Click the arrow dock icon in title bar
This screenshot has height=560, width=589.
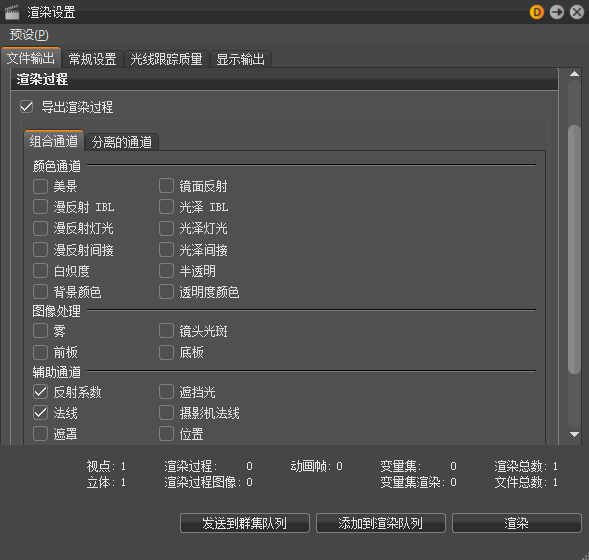557,12
